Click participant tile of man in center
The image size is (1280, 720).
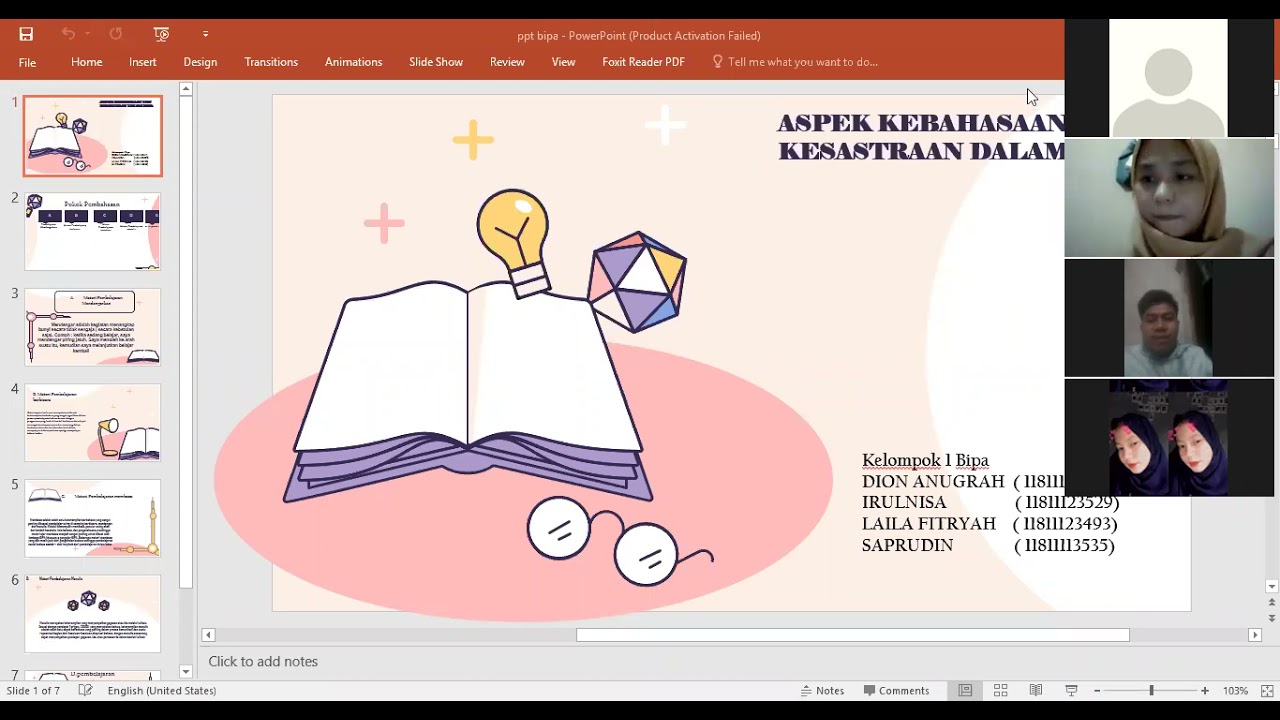coord(1169,318)
